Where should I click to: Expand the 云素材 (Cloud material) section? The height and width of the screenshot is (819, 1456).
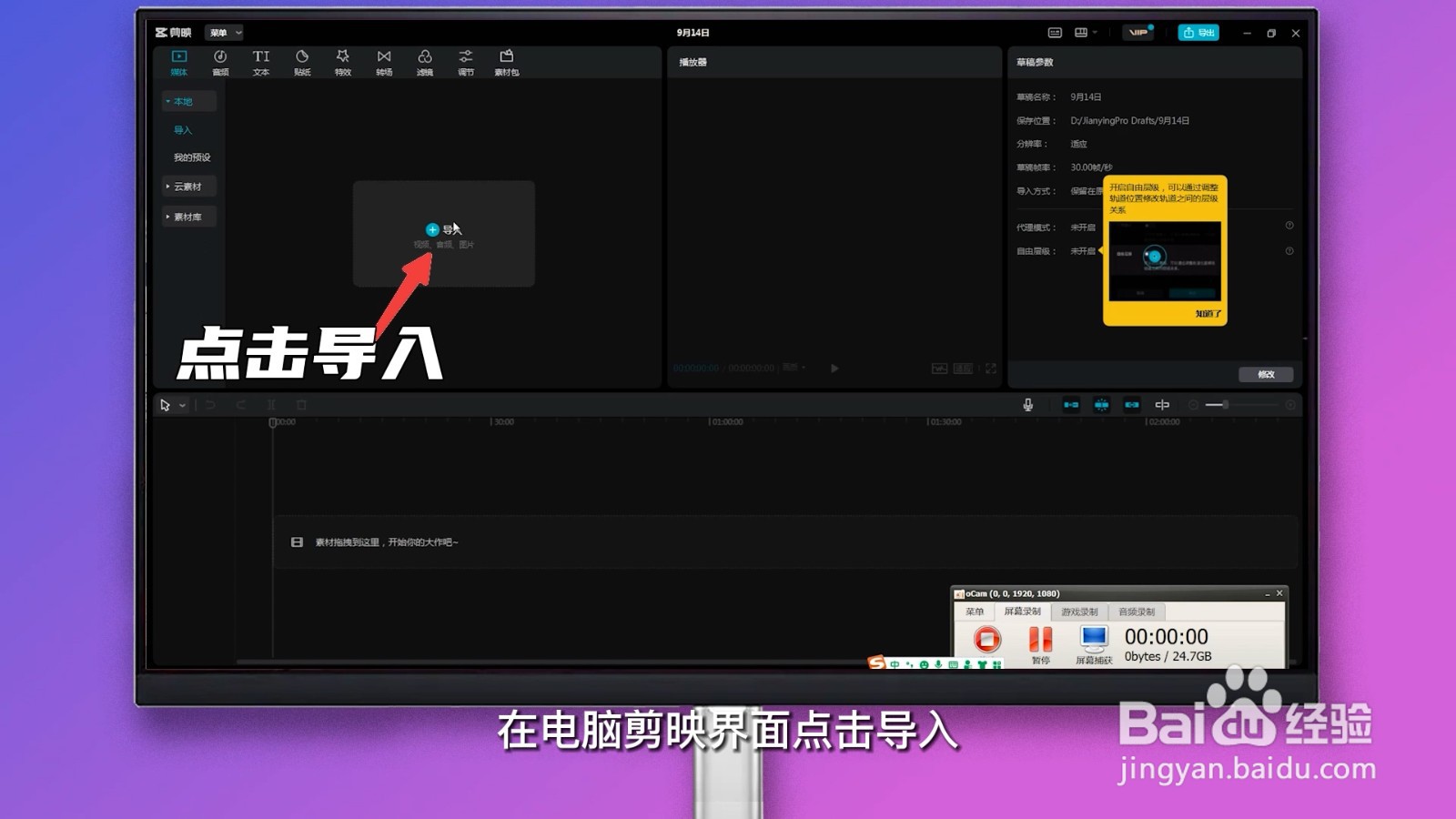click(x=189, y=187)
